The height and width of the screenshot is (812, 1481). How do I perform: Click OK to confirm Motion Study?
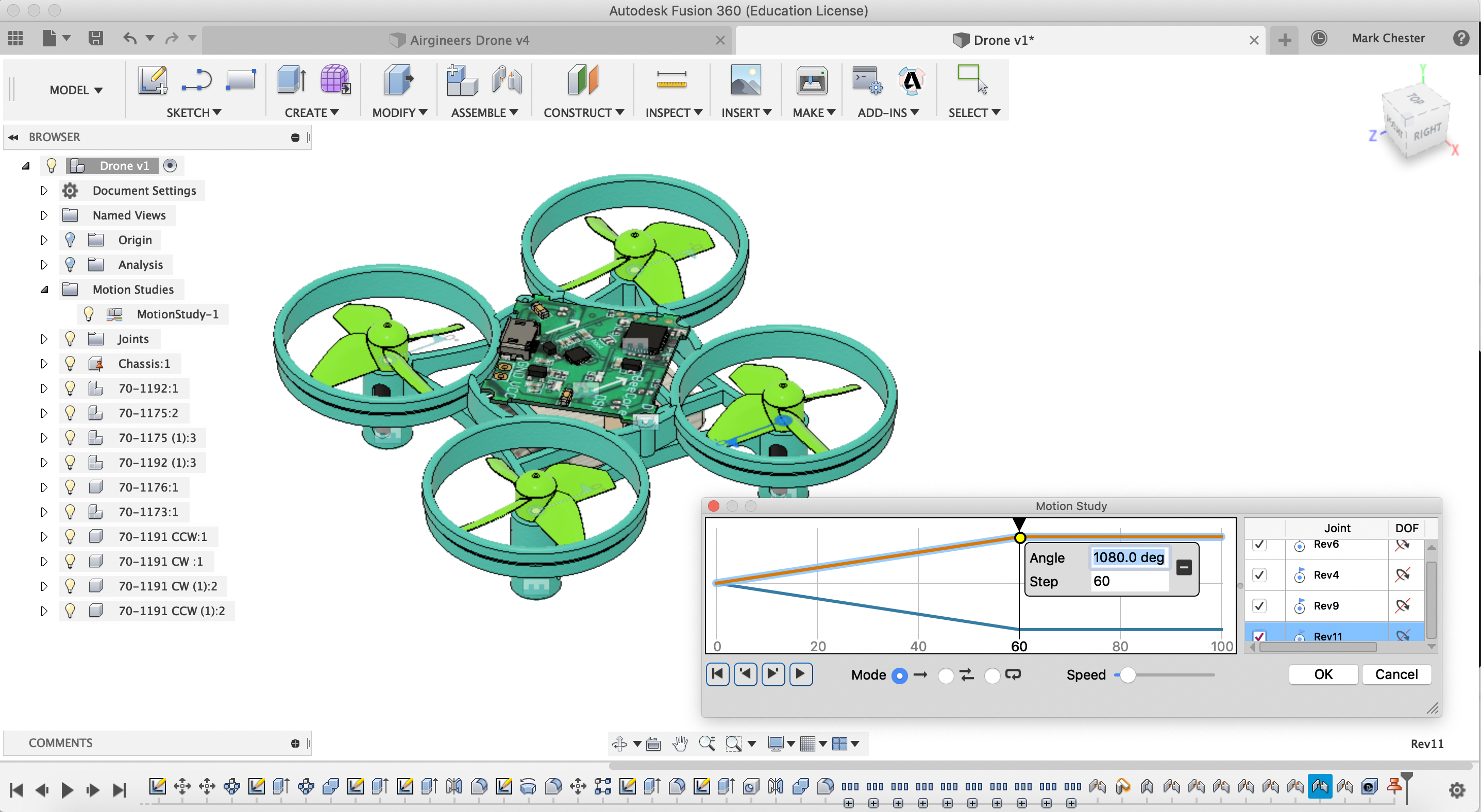1322,673
